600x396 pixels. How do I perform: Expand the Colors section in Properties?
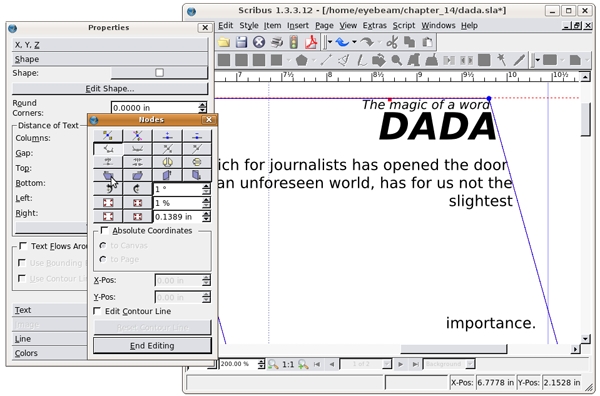tap(50, 353)
